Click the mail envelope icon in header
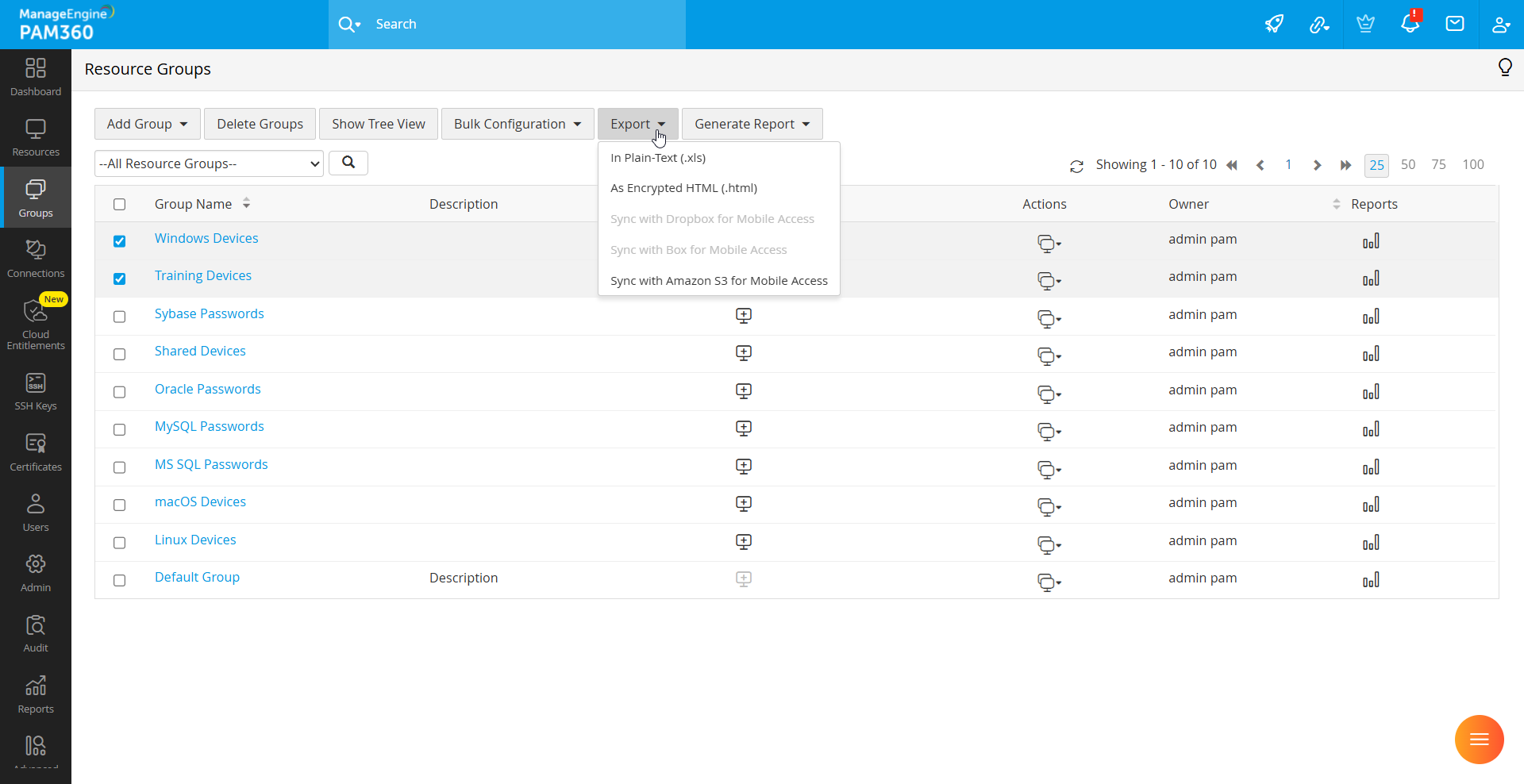The height and width of the screenshot is (784, 1524). point(1456,24)
